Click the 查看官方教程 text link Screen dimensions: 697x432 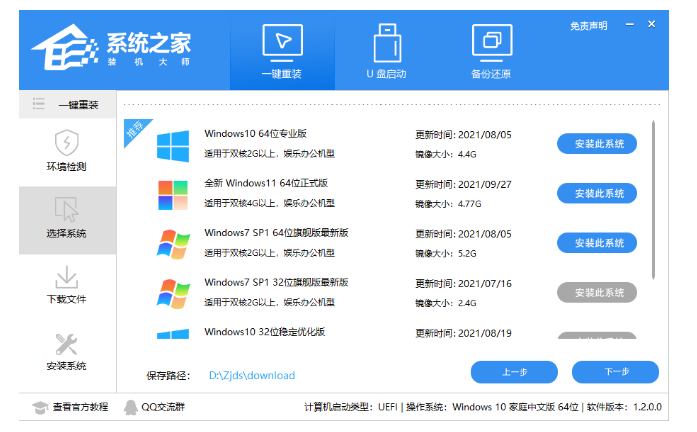[x=80, y=407]
